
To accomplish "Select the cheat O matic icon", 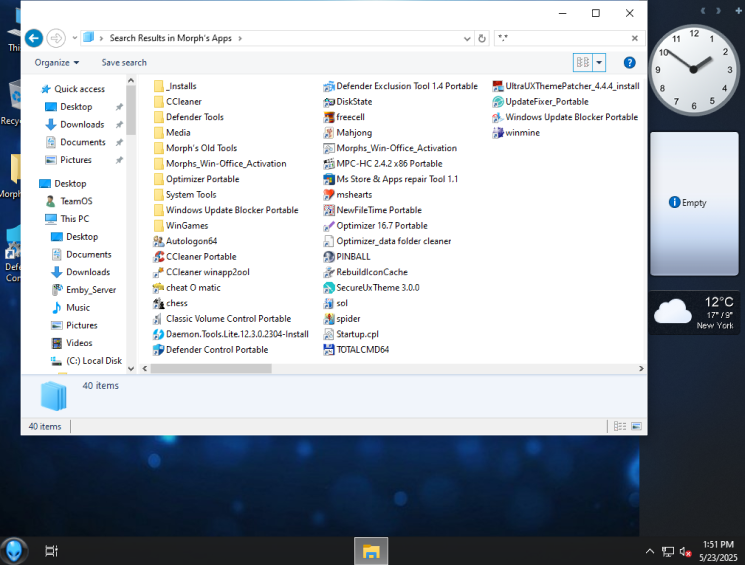I will (158, 287).
